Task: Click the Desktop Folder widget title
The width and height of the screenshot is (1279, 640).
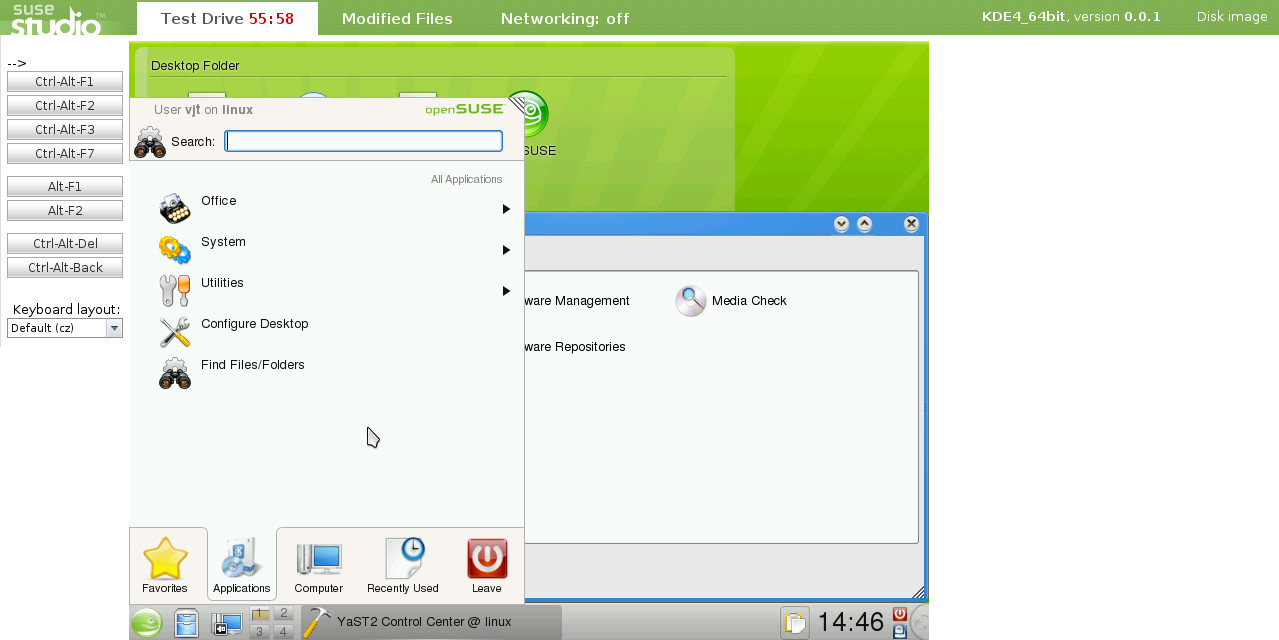Action: (x=195, y=66)
